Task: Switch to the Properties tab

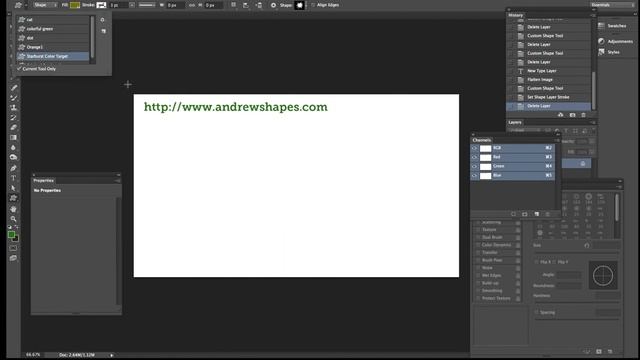Action: (x=44, y=180)
